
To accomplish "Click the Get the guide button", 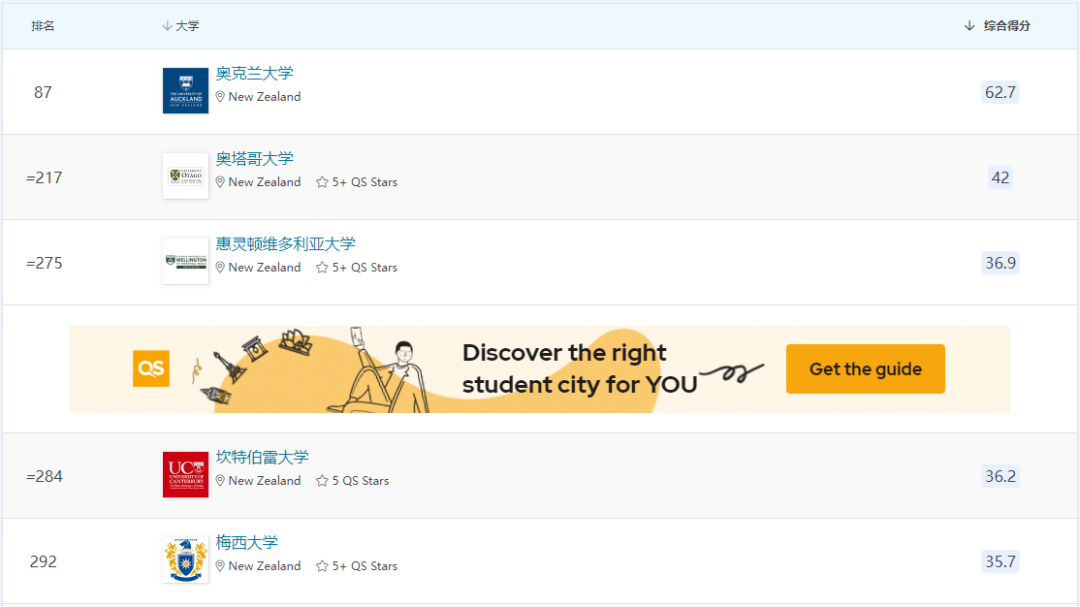I will pos(865,369).
